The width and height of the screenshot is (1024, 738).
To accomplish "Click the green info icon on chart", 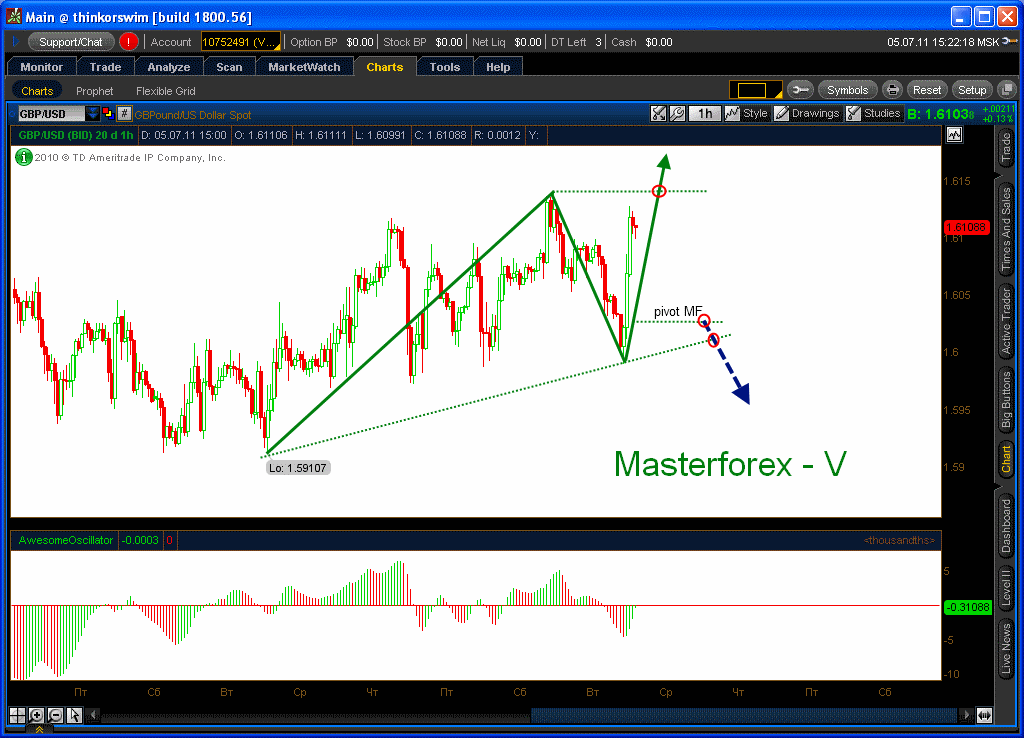I will [x=24, y=157].
